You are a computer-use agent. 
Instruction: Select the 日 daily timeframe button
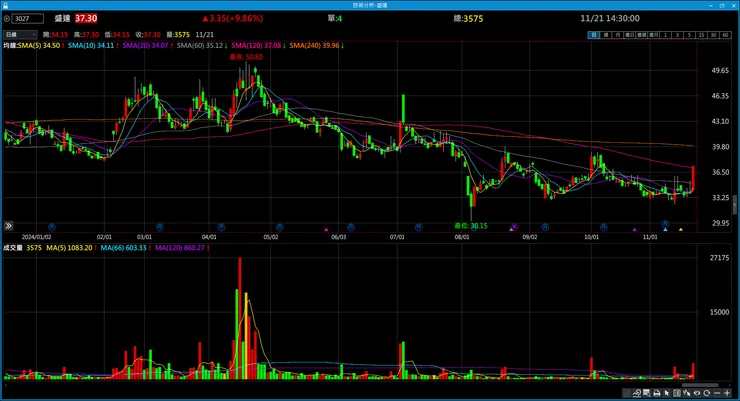[x=594, y=35]
